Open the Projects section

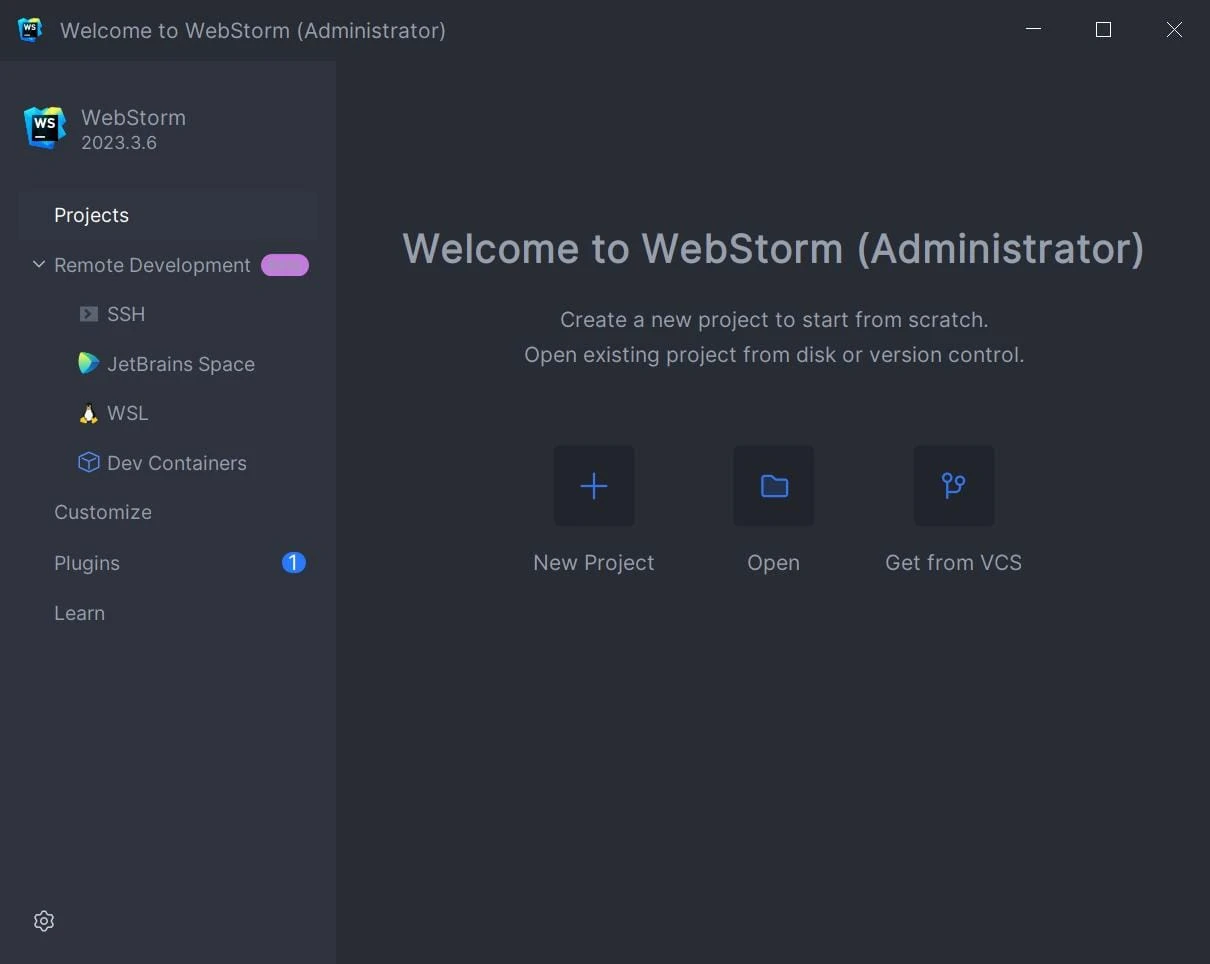click(x=91, y=215)
